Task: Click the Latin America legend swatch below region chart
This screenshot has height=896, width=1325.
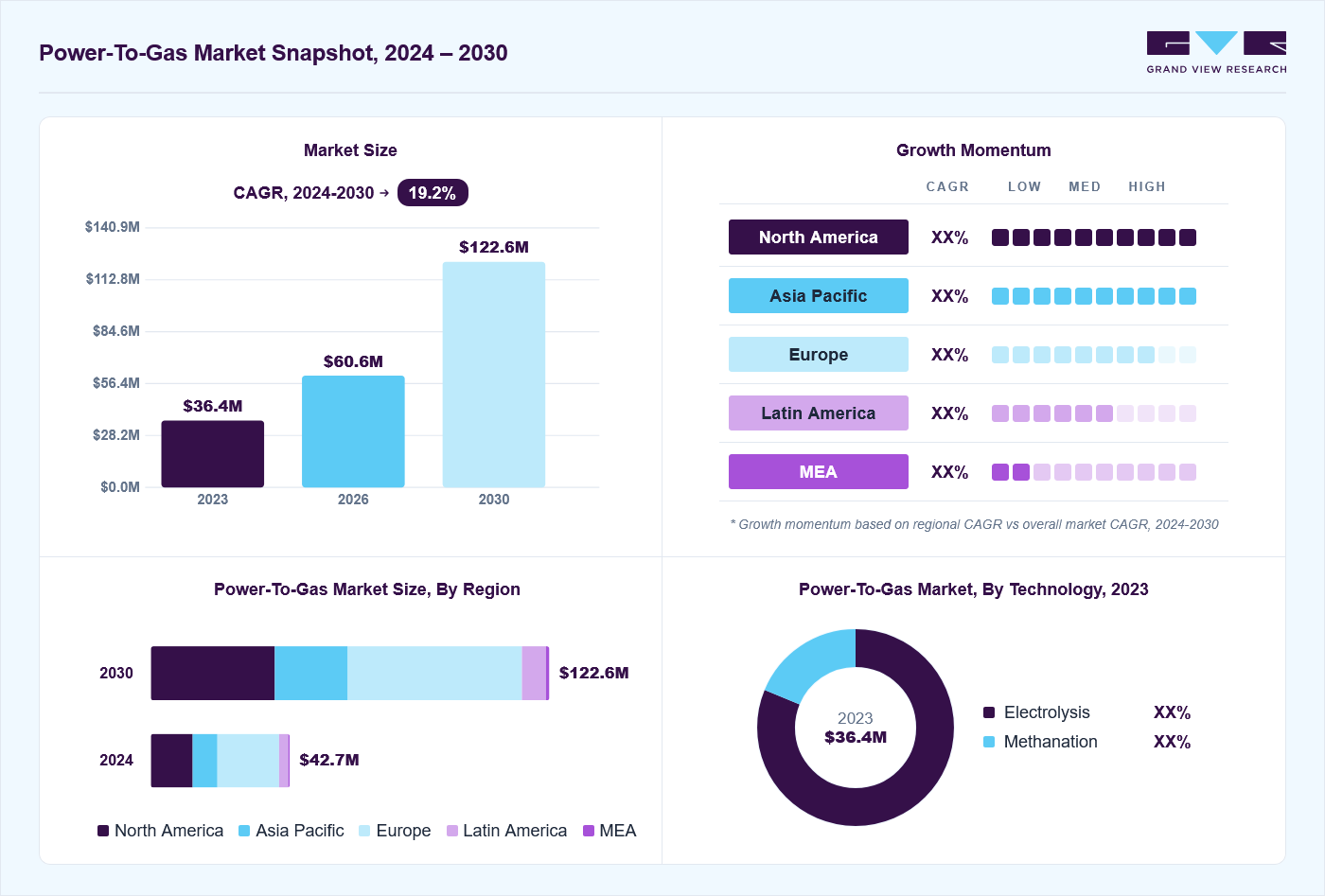Action: pos(452,831)
